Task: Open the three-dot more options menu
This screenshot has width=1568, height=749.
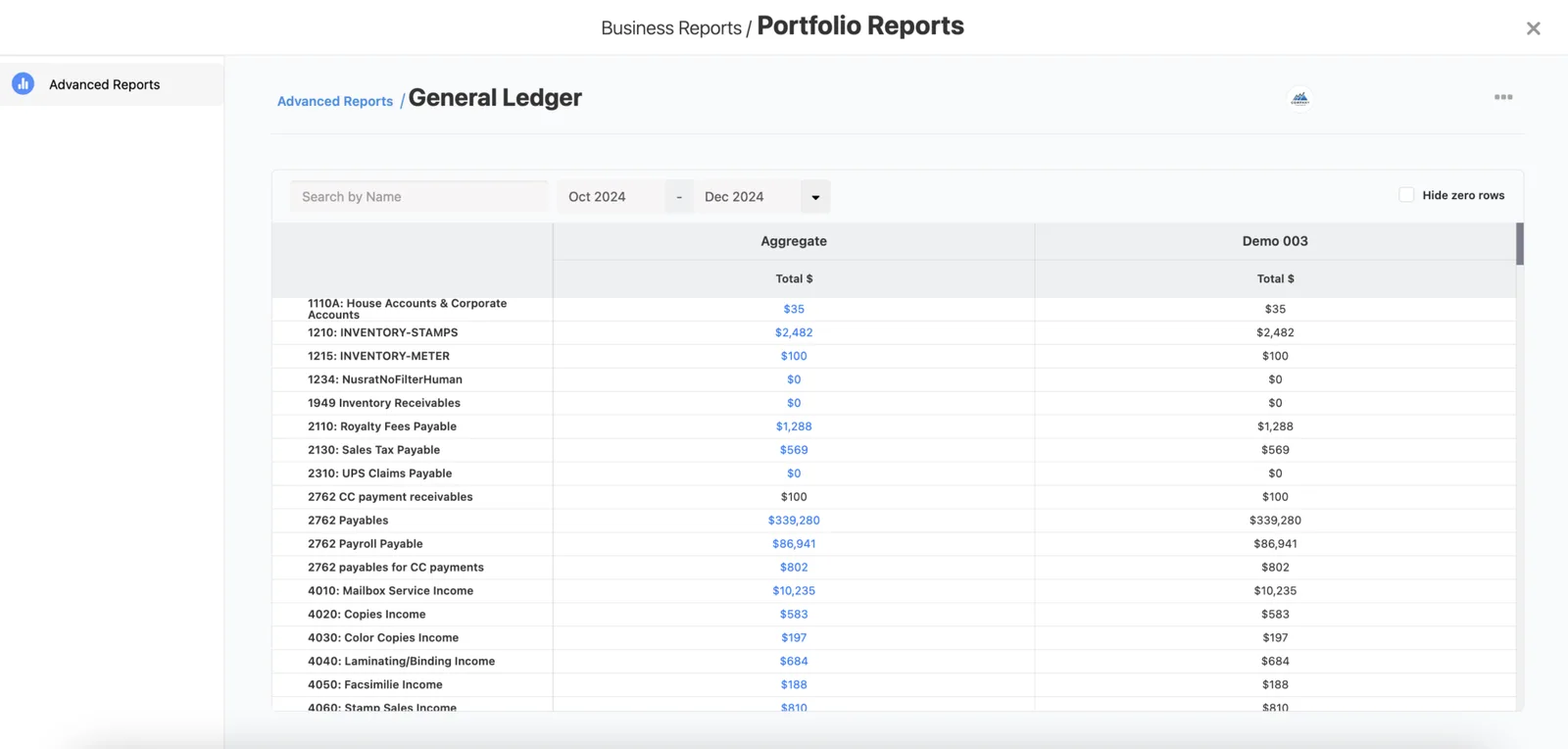Action: (x=1503, y=97)
